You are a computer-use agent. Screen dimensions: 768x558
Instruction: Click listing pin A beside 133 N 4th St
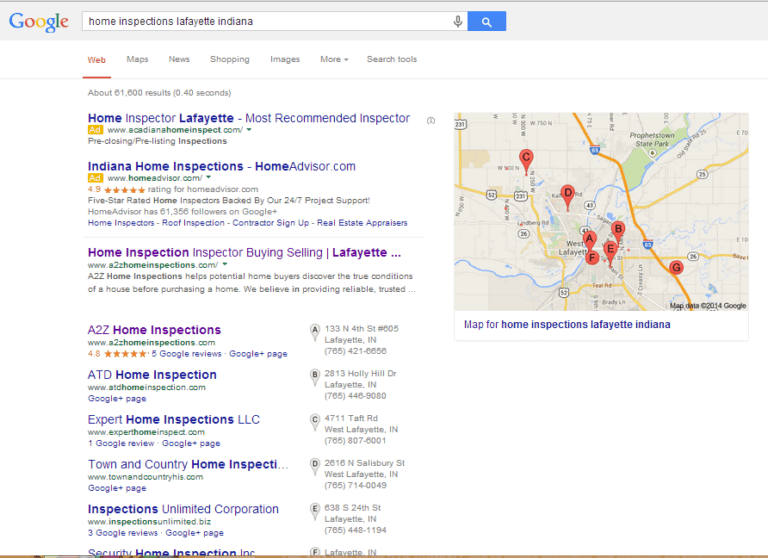[x=315, y=332]
